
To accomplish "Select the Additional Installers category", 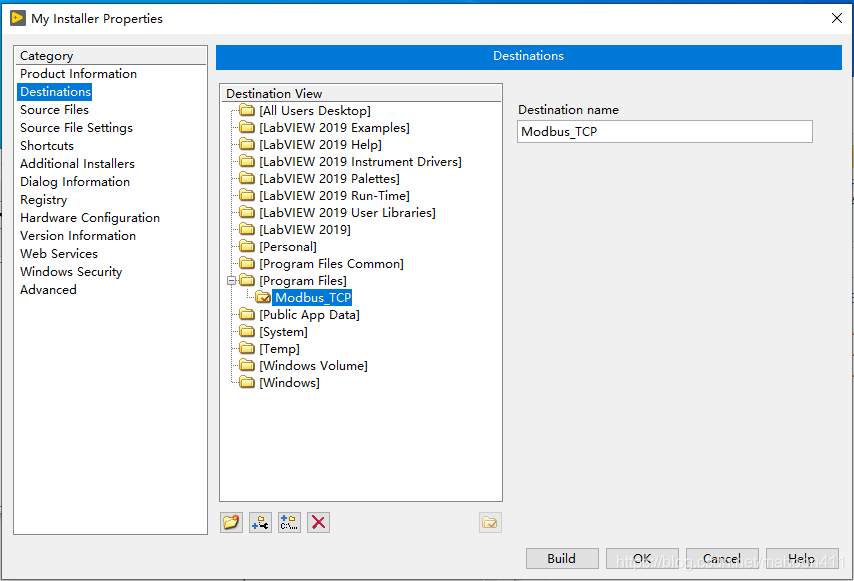I will pyautogui.click(x=77, y=164).
